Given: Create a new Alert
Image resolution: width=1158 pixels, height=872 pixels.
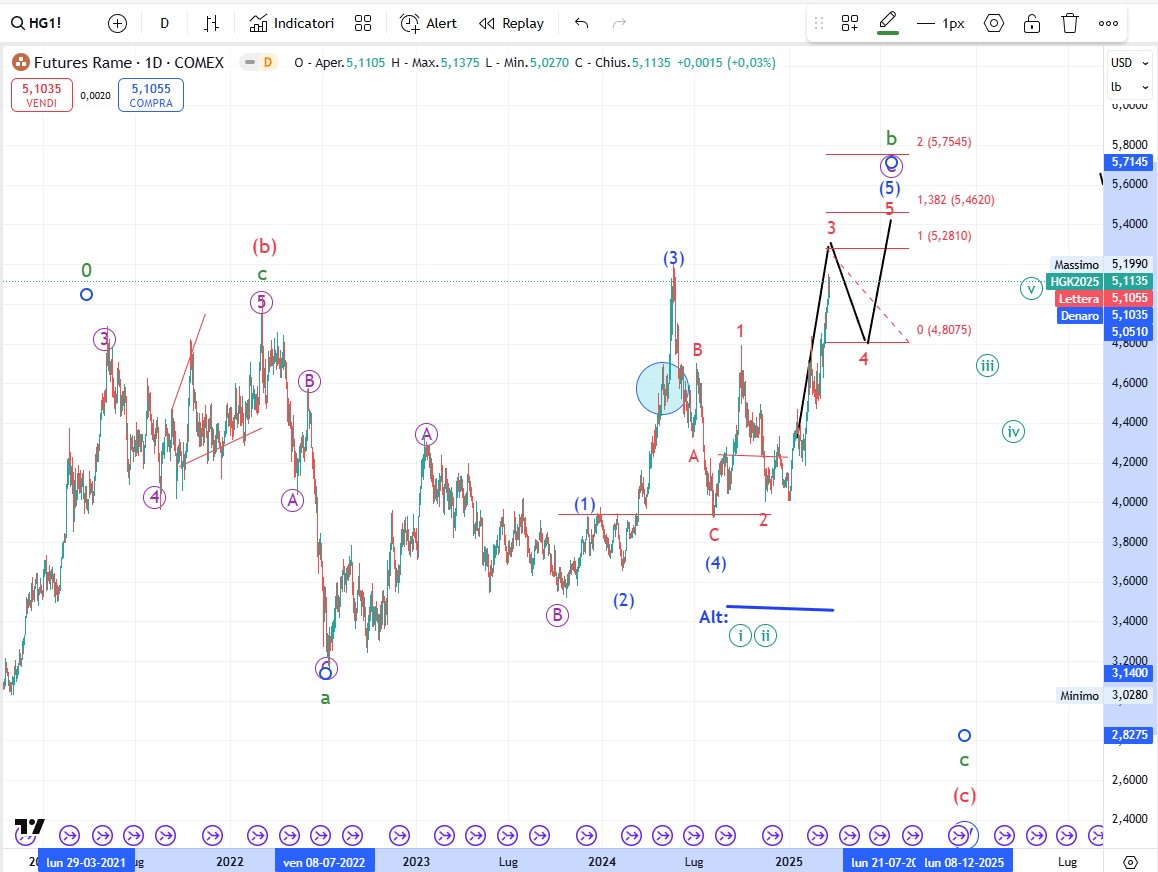Looking at the screenshot, I should point(428,24).
